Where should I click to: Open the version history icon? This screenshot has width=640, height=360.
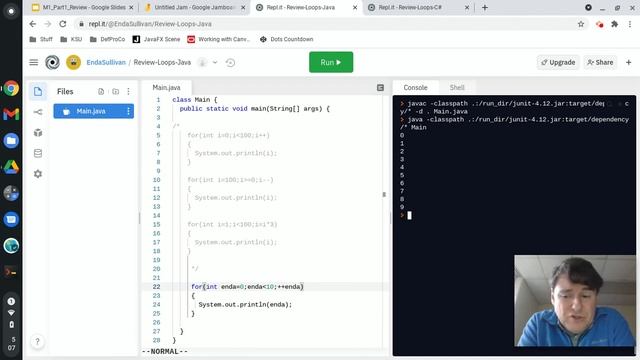[x=230, y=62]
